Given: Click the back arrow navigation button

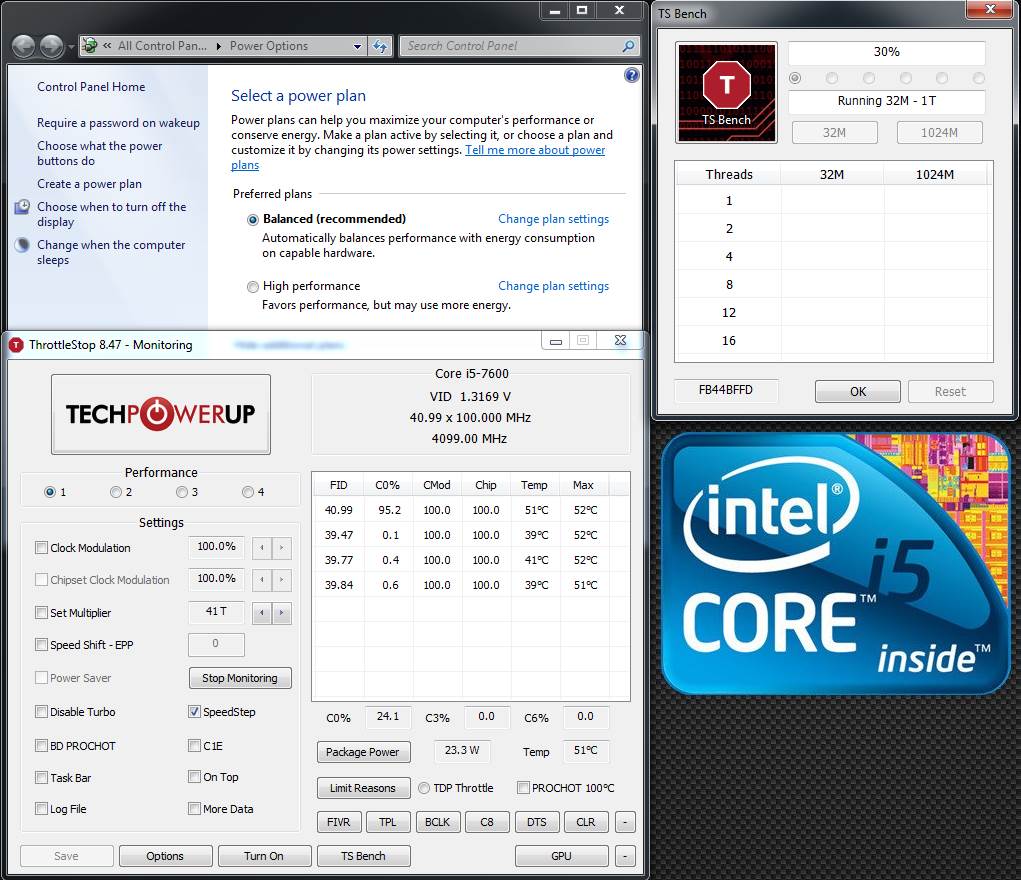Looking at the screenshot, I should [23, 46].
